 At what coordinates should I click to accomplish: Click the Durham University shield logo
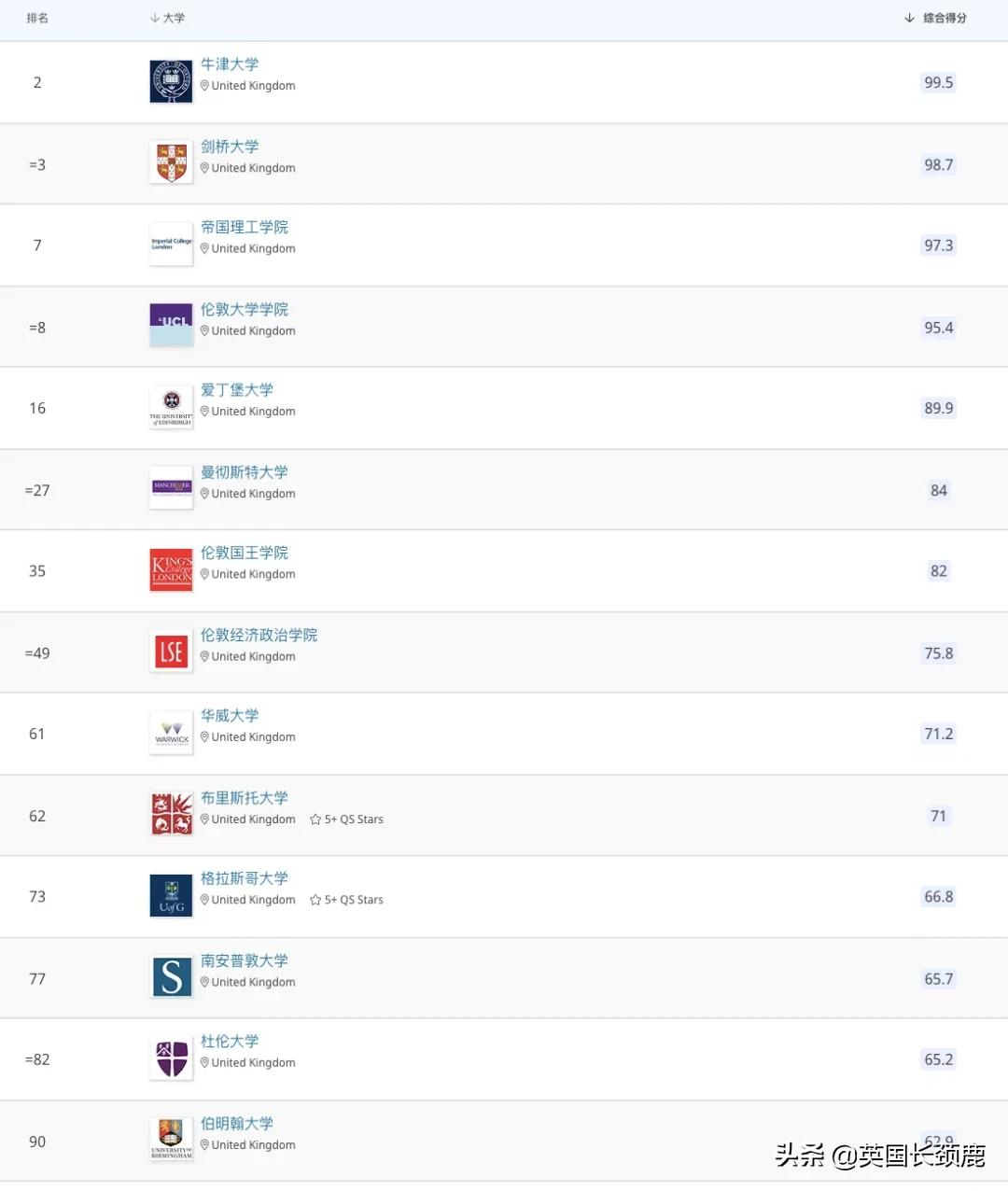click(x=171, y=1058)
